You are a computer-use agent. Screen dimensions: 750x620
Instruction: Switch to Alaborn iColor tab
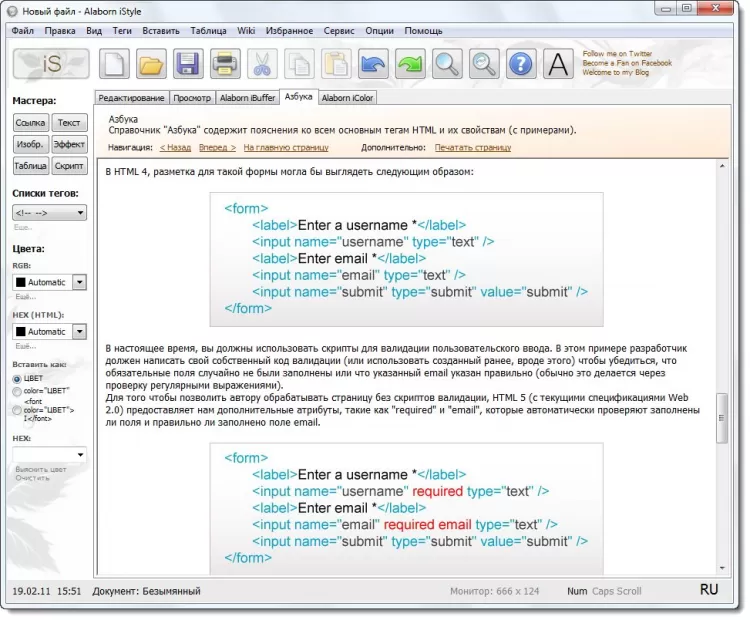347,98
